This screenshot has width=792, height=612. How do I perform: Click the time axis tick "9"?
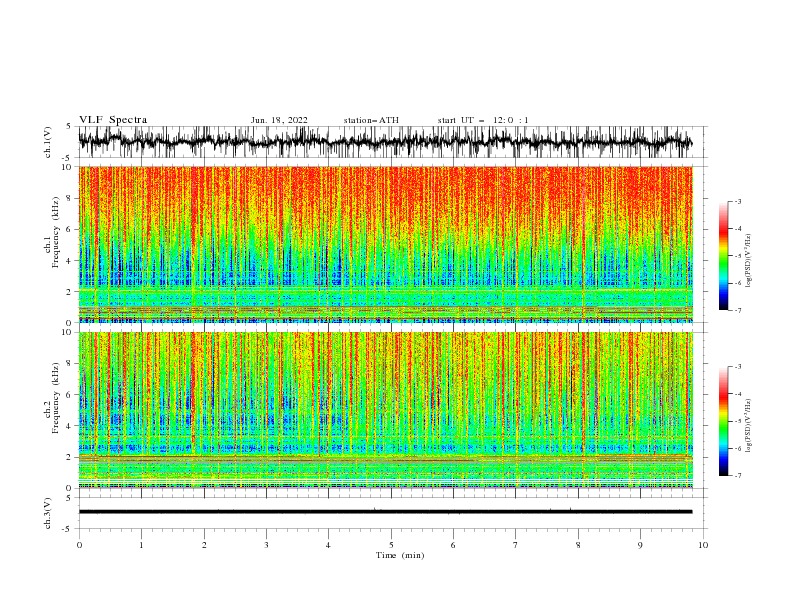(x=640, y=545)
